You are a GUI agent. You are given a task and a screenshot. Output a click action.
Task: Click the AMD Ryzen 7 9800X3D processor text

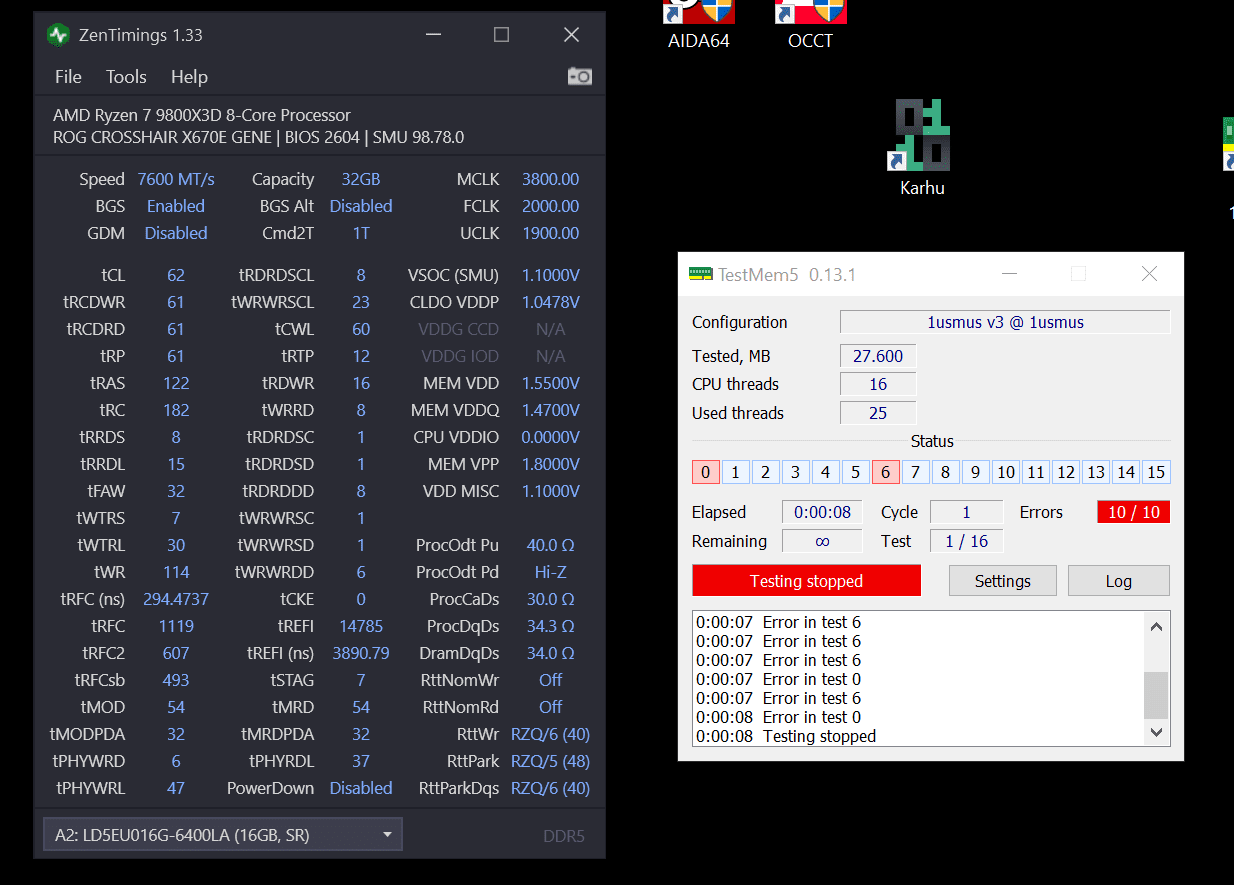click(x=202, y=115)
